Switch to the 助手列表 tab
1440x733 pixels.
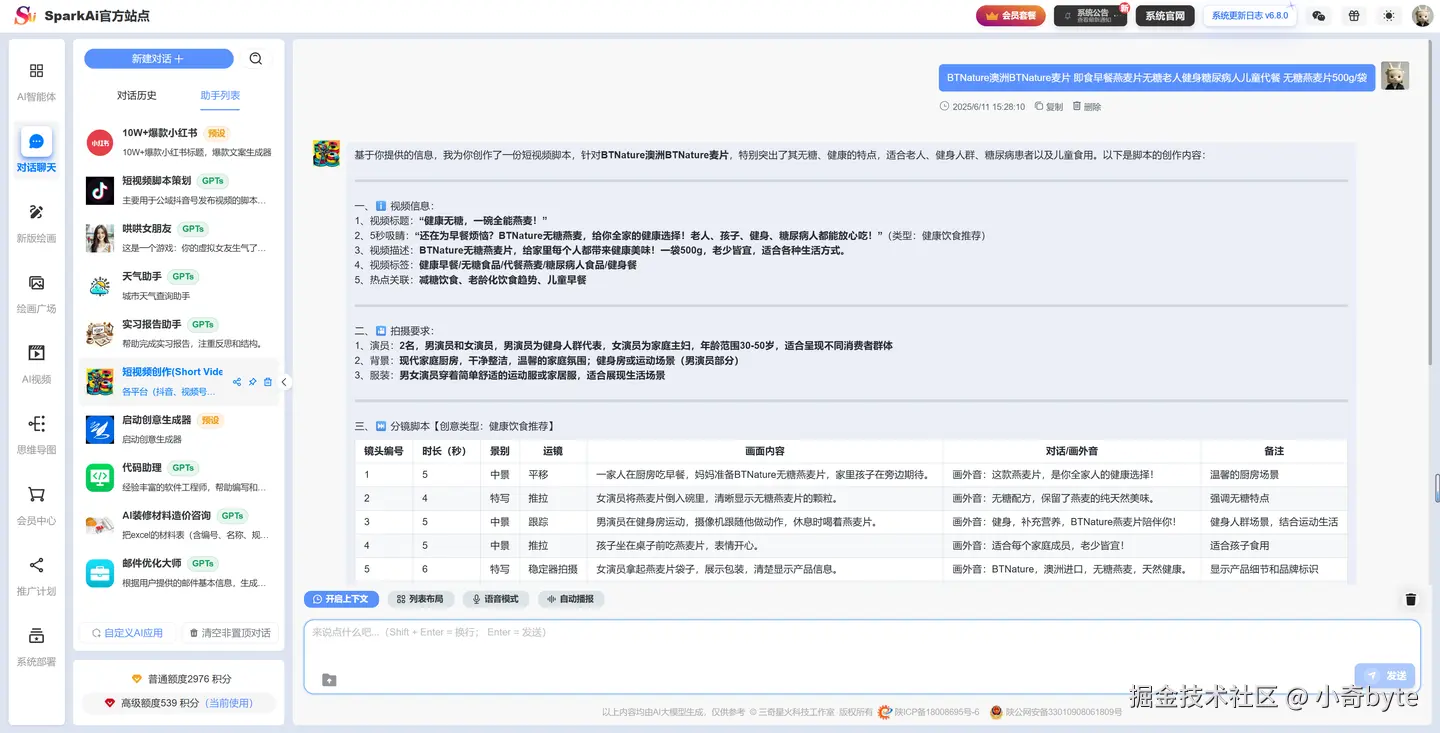tap(220, 96)
